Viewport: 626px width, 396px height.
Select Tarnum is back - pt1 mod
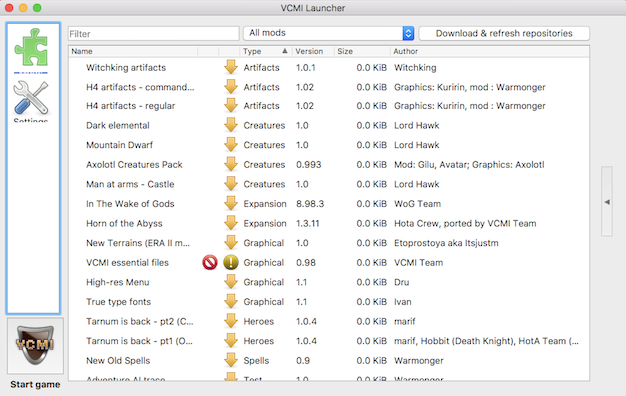pyautogui.click(x=329, y=341)
